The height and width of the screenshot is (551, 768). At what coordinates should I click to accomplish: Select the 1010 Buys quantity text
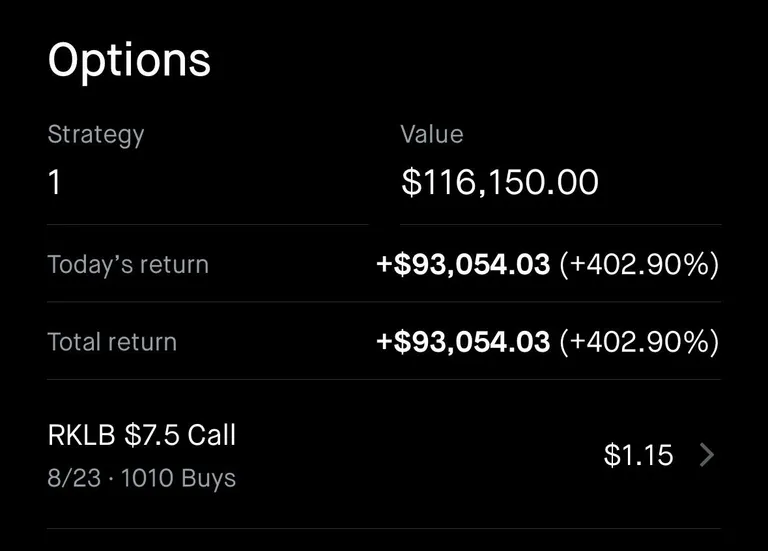tap(178, 478)
